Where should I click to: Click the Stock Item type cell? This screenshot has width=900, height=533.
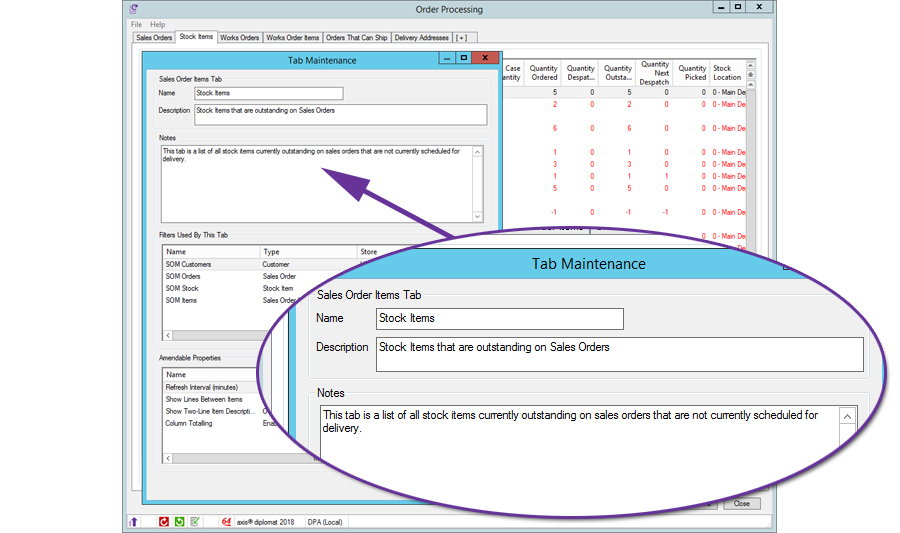point(278,289)
